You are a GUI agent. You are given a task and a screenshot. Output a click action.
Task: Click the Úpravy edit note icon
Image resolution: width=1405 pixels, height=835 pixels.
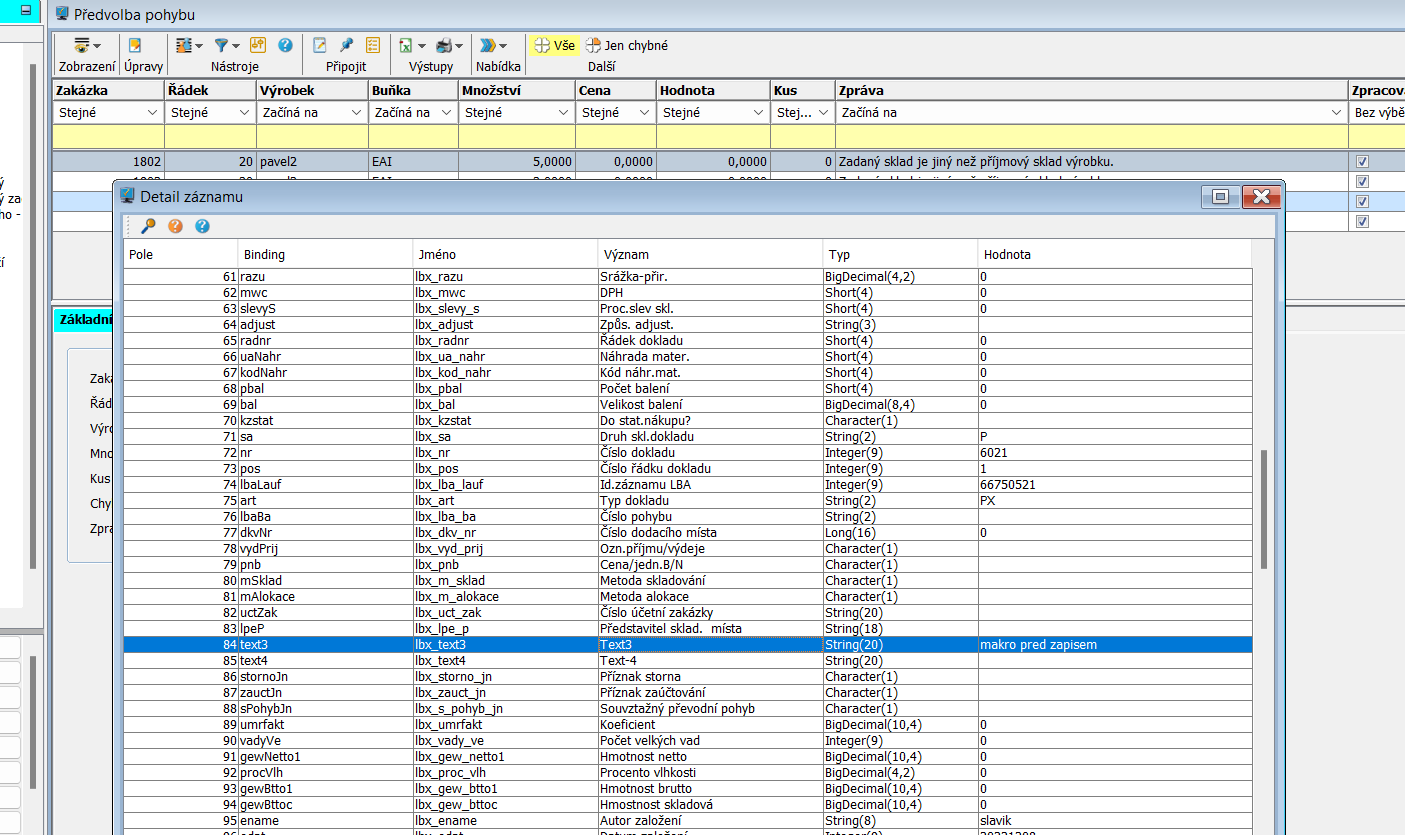(x=135, y=45)
